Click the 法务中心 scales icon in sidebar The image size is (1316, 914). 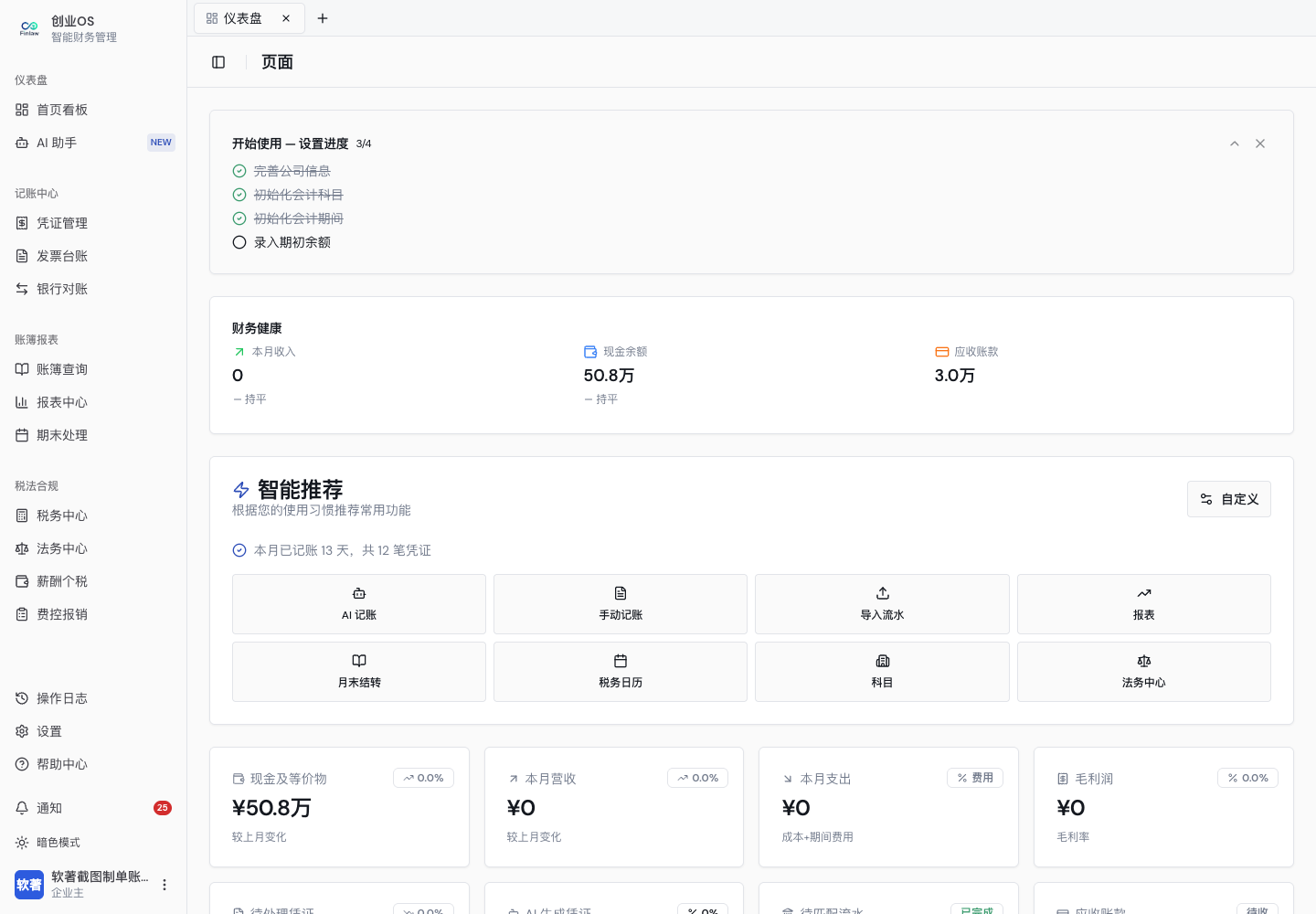pyautogui.click(x=22, y=548)
